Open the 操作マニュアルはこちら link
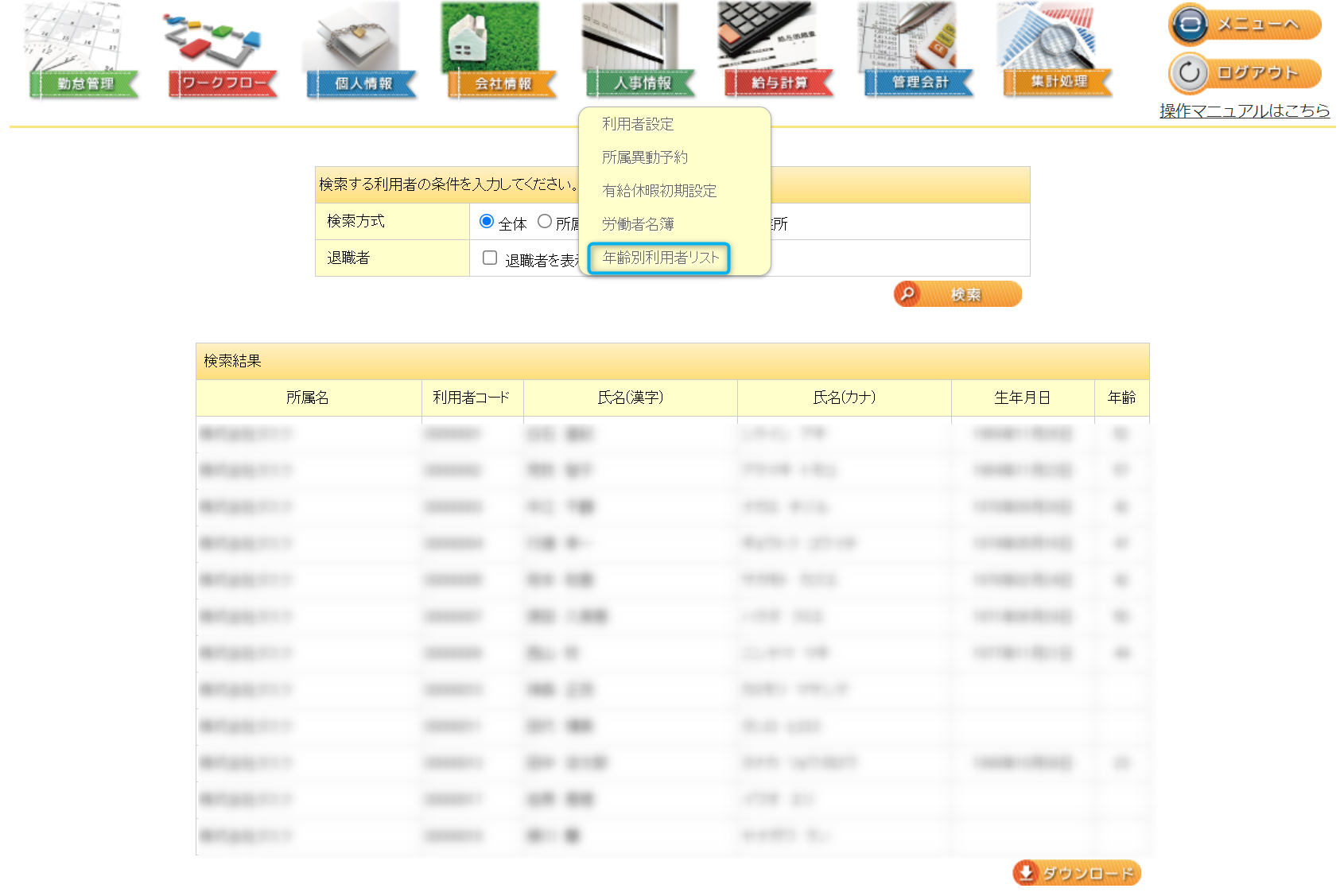 (x=1244, y=111)
